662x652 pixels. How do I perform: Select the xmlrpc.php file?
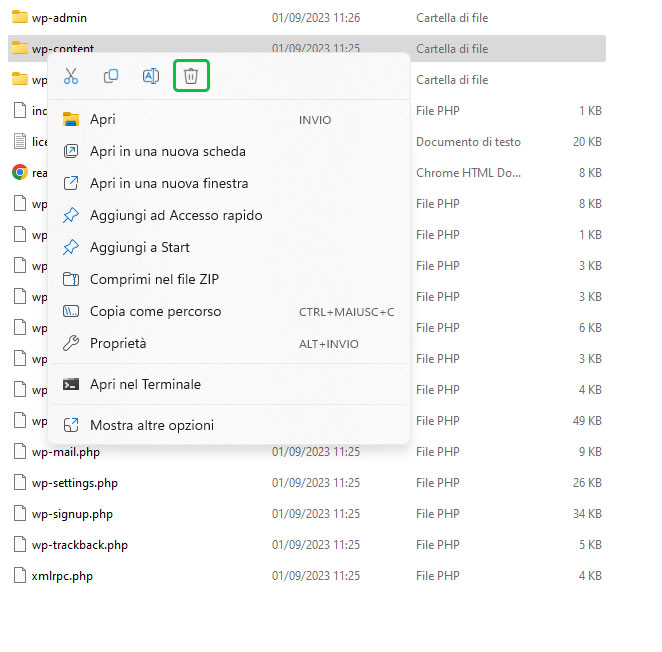click(62, 576)
